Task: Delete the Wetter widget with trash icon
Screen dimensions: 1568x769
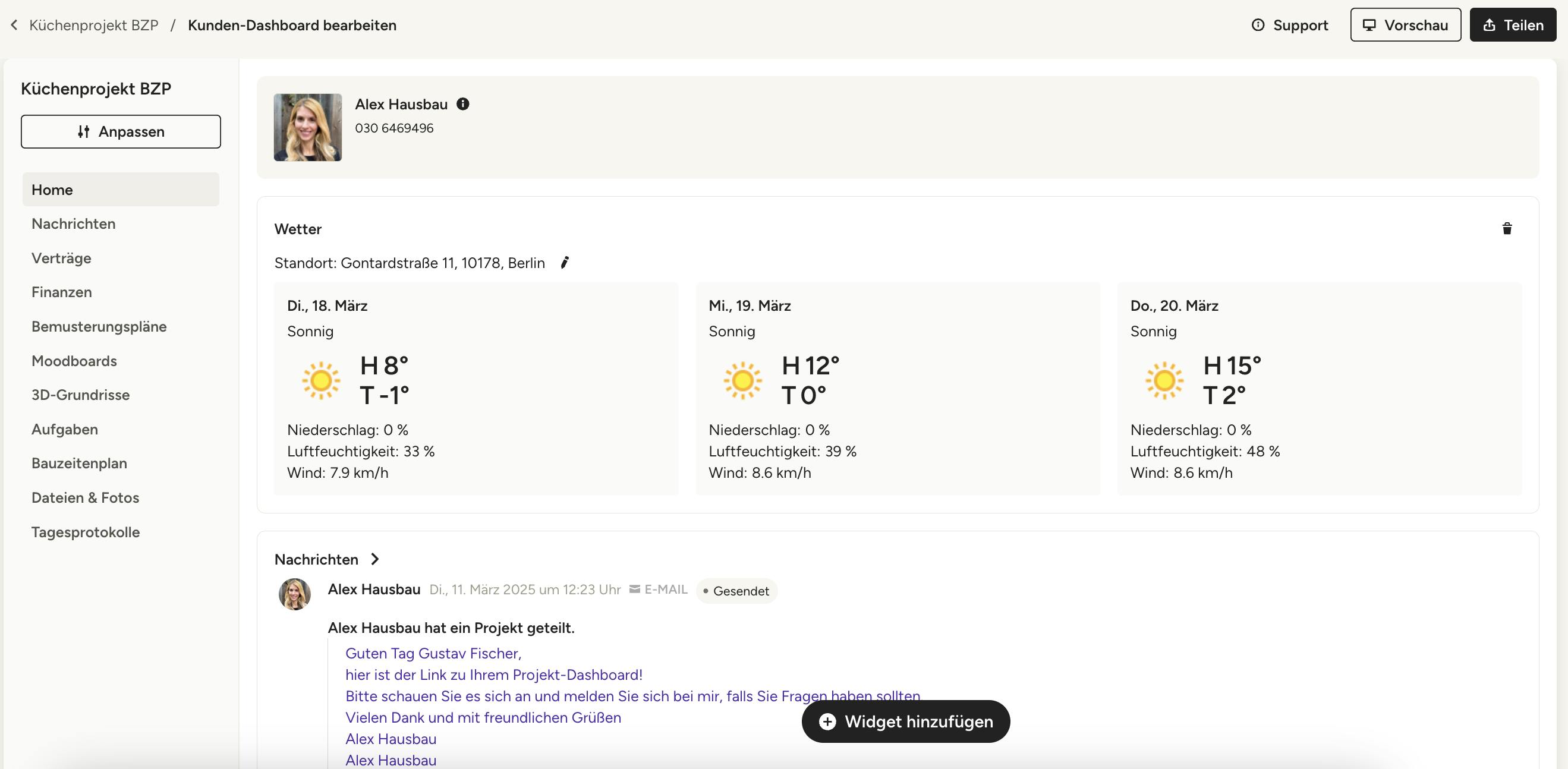Action: [1507, 228]
